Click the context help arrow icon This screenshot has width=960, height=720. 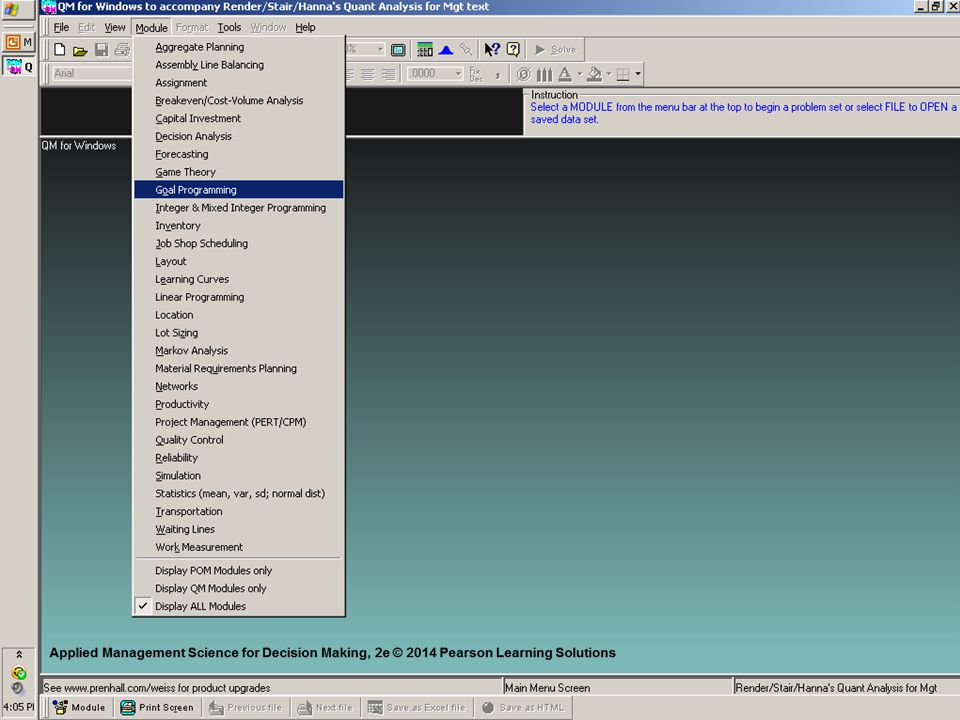(x=492, y=50)
